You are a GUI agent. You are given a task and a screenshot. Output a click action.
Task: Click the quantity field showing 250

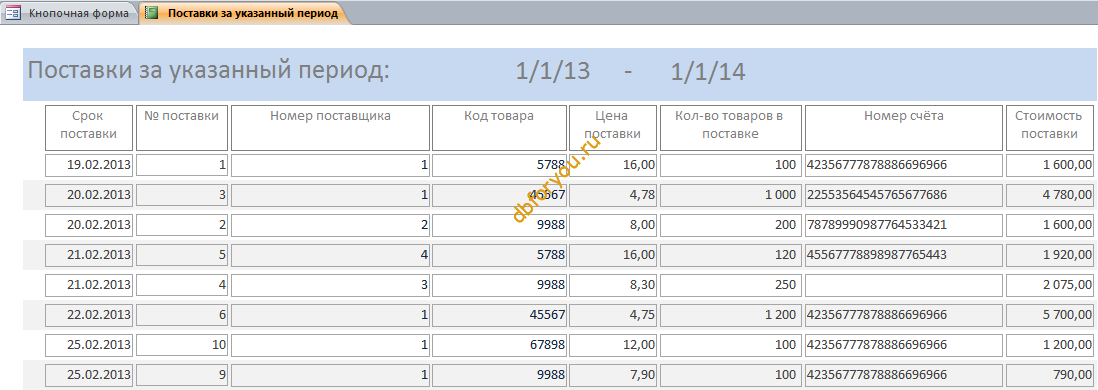(731, 285)
